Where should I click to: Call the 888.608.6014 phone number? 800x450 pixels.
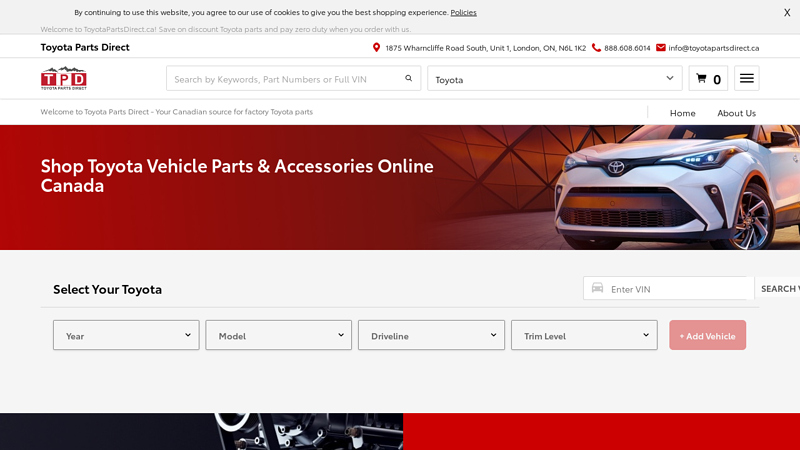(627, 48)
